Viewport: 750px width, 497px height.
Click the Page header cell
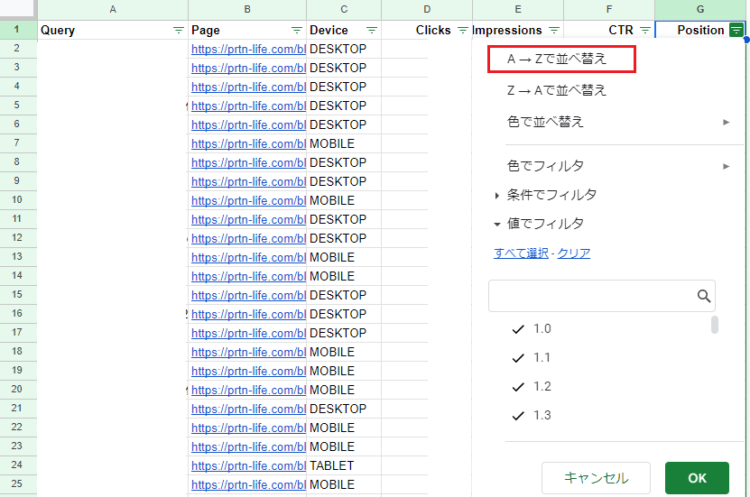tap(247, 30)
